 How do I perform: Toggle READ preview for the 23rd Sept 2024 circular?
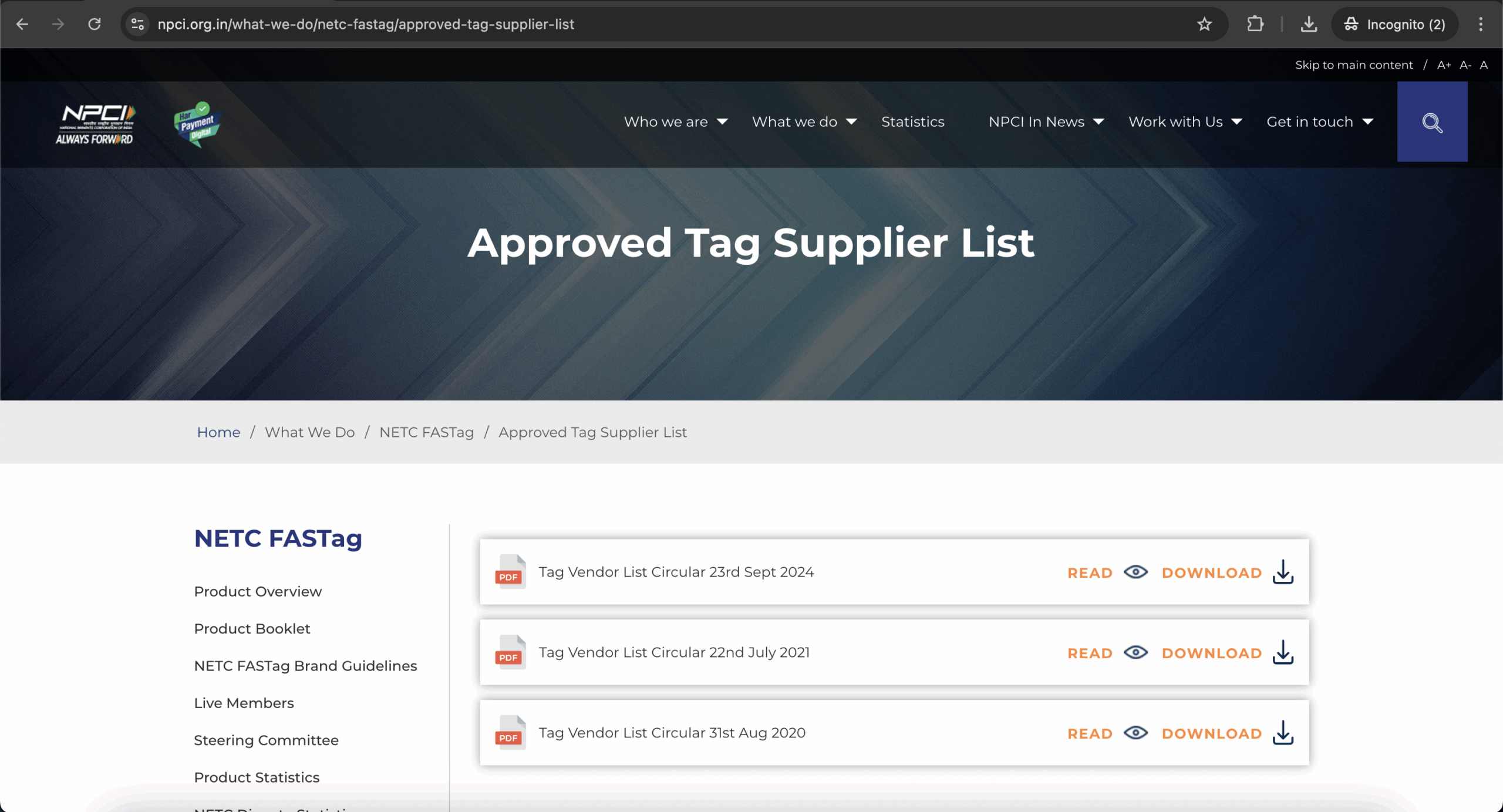click(x=1090, y=572)
